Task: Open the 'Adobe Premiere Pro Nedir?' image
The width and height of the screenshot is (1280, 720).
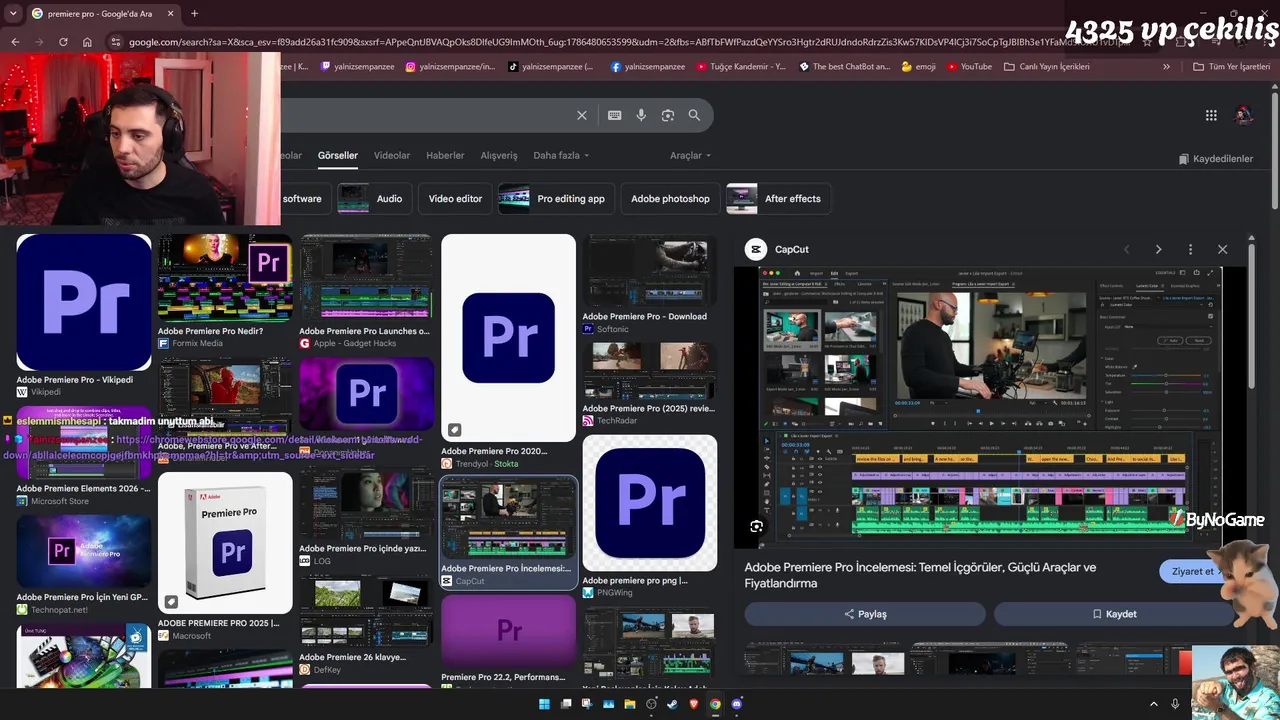Action: (x=225, y=279)
